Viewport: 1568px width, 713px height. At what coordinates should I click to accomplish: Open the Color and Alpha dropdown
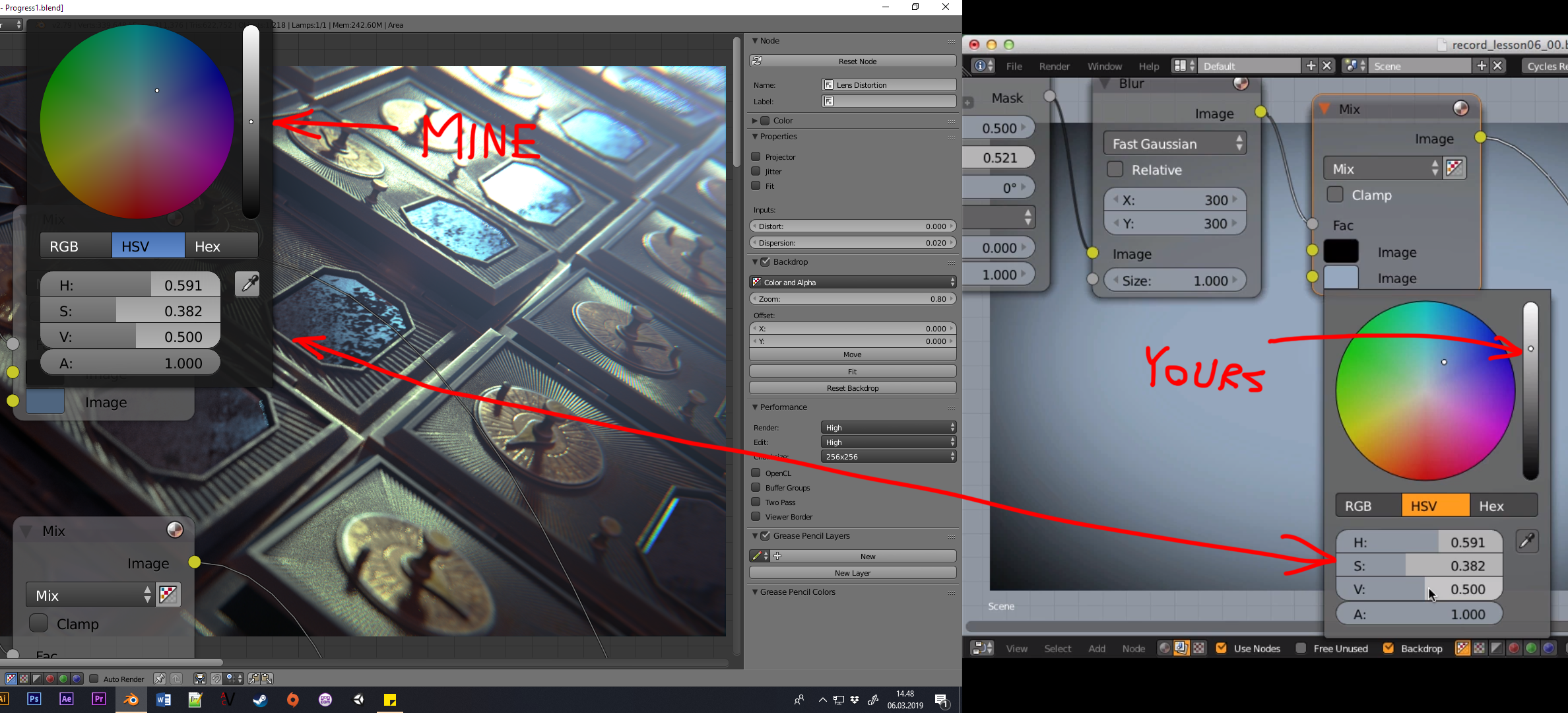(x=853, y=282)
